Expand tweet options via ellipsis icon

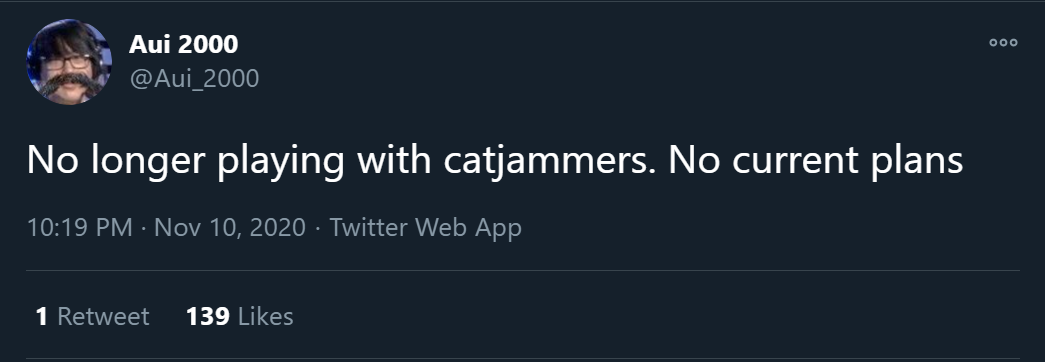(x=1003, y=43)
